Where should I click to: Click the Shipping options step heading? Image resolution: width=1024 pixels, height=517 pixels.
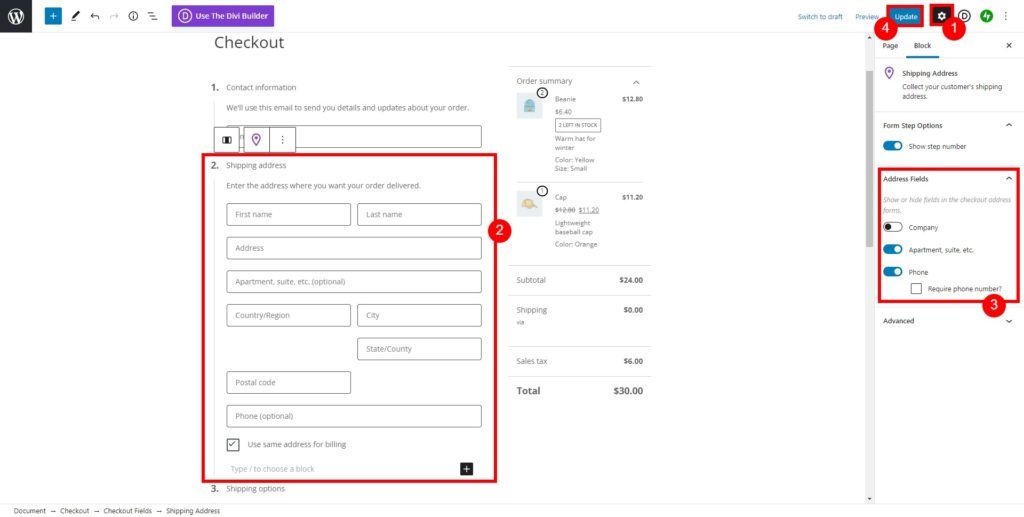[255, 488]
